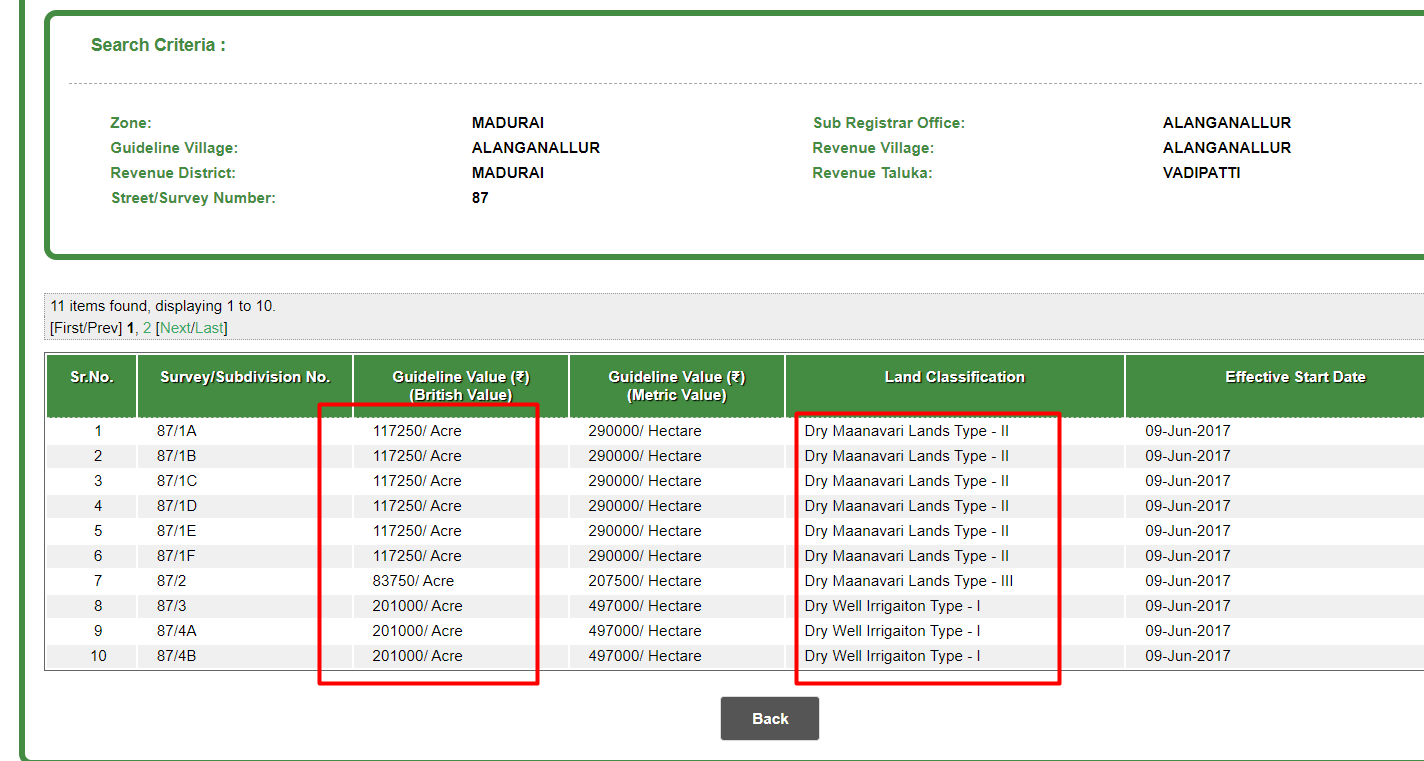Select page 1 in the pagination bar

click(133, 327)
